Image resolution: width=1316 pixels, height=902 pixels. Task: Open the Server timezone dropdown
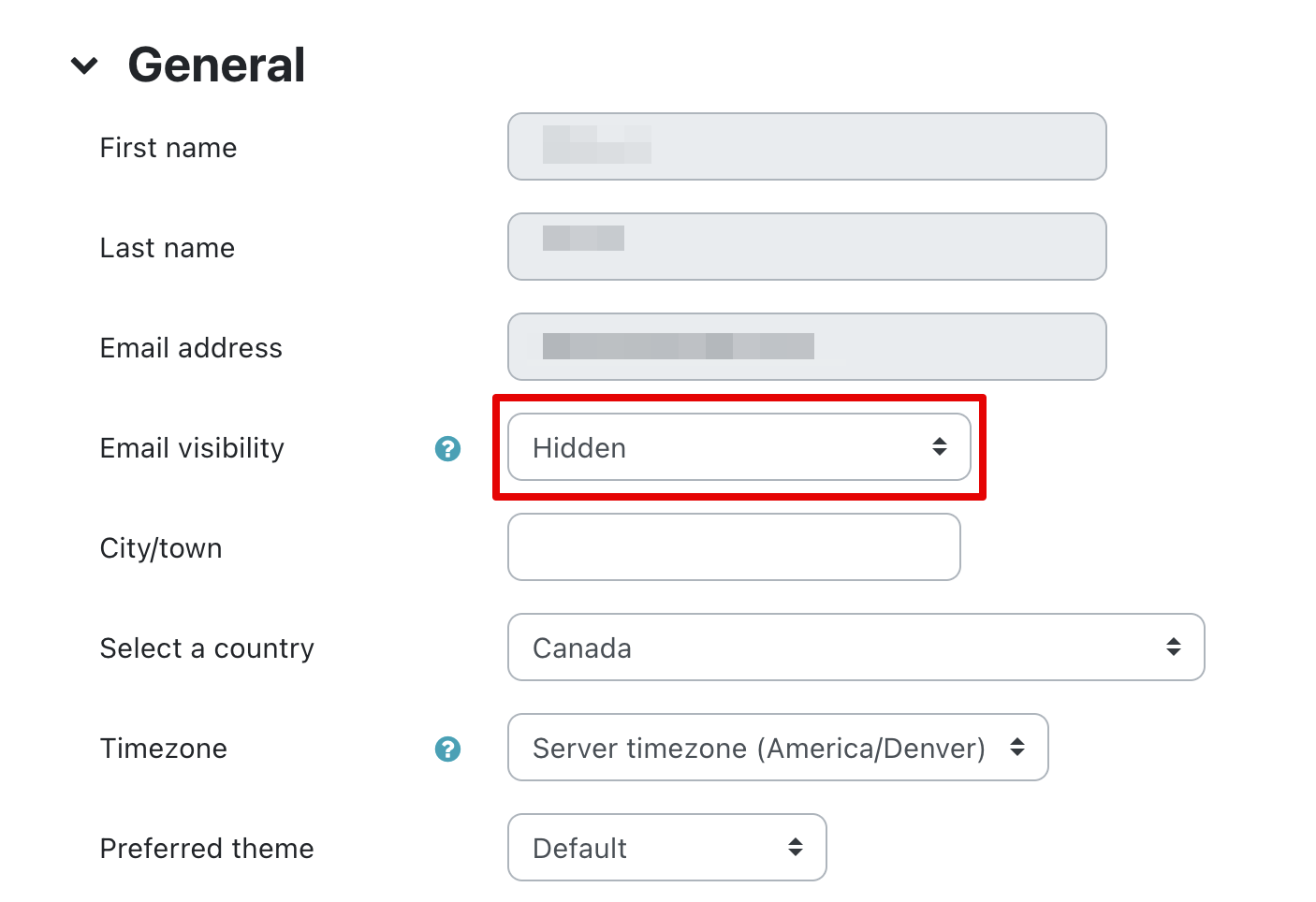pyautogui.click(x=777, y=748)
